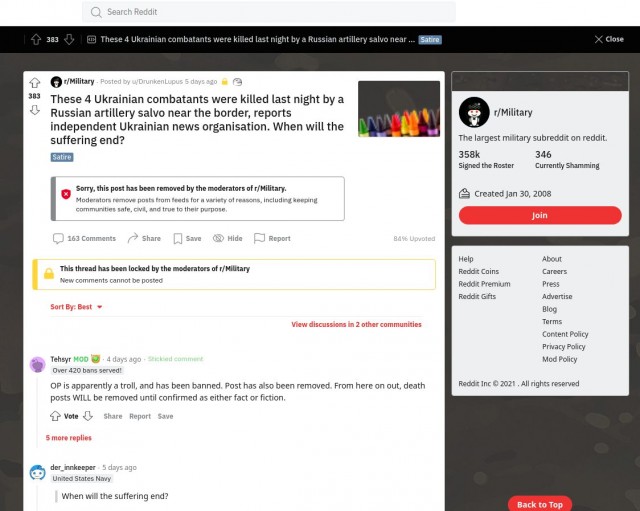Share the post using Share button
This screenshot has height=511, width=640.
pyautogui.click(x=144, y=238)
